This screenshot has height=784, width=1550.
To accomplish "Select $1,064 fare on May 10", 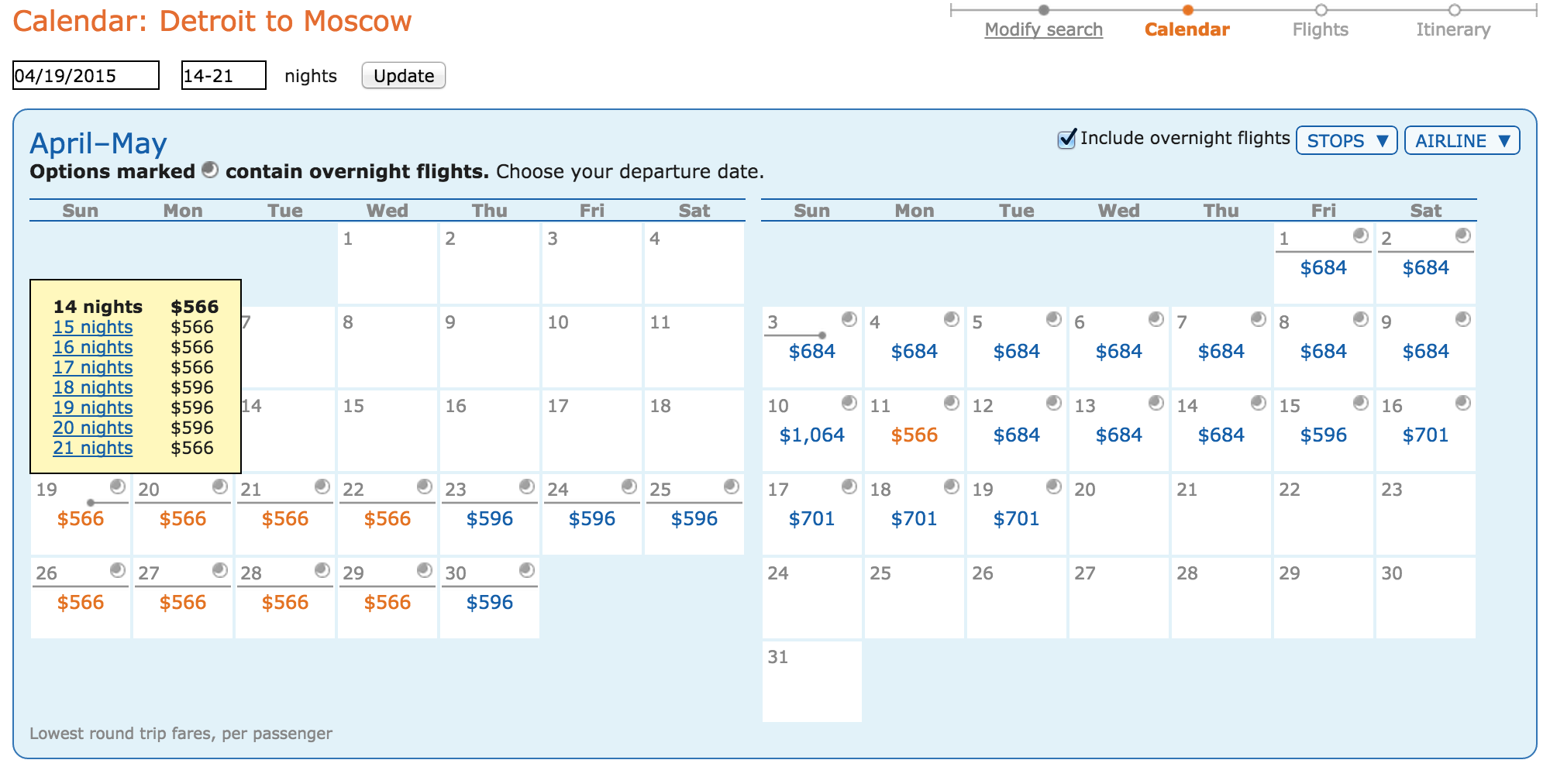I will [811, 435].
